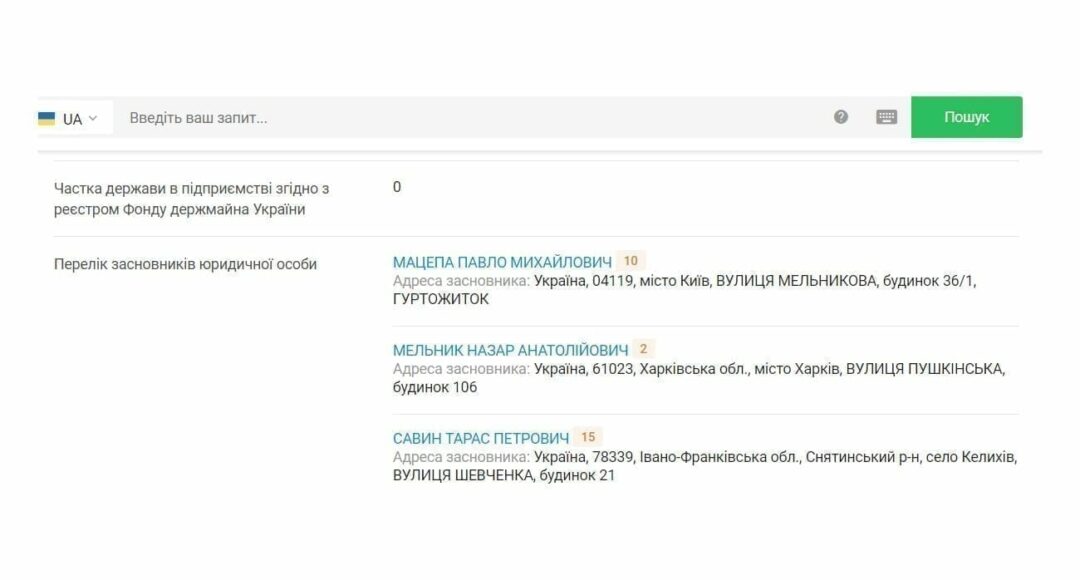Click the 10 badge beside МАЦЕПА

coord(630,261)
